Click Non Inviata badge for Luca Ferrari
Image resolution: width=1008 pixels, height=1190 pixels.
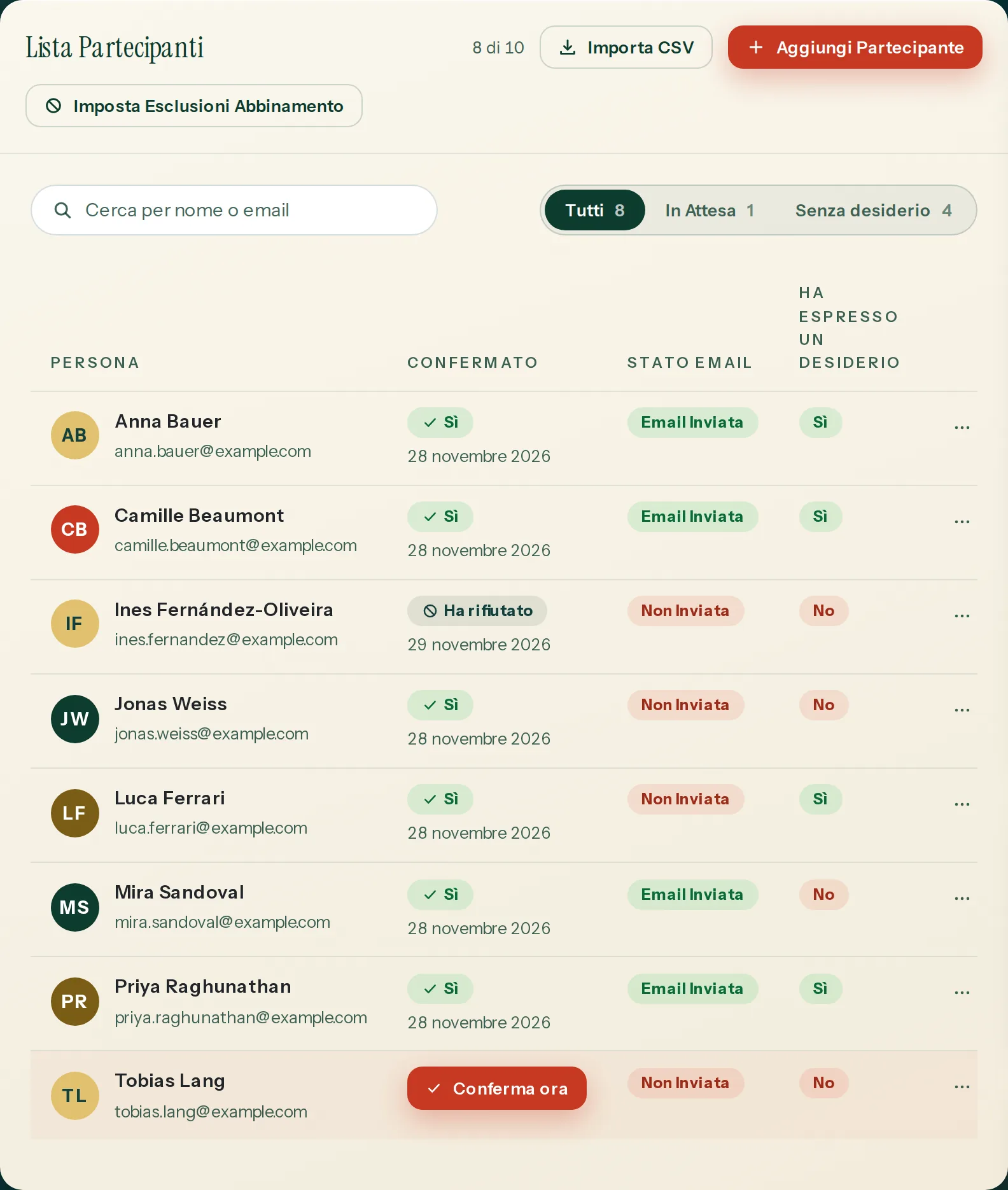(685, 799)
